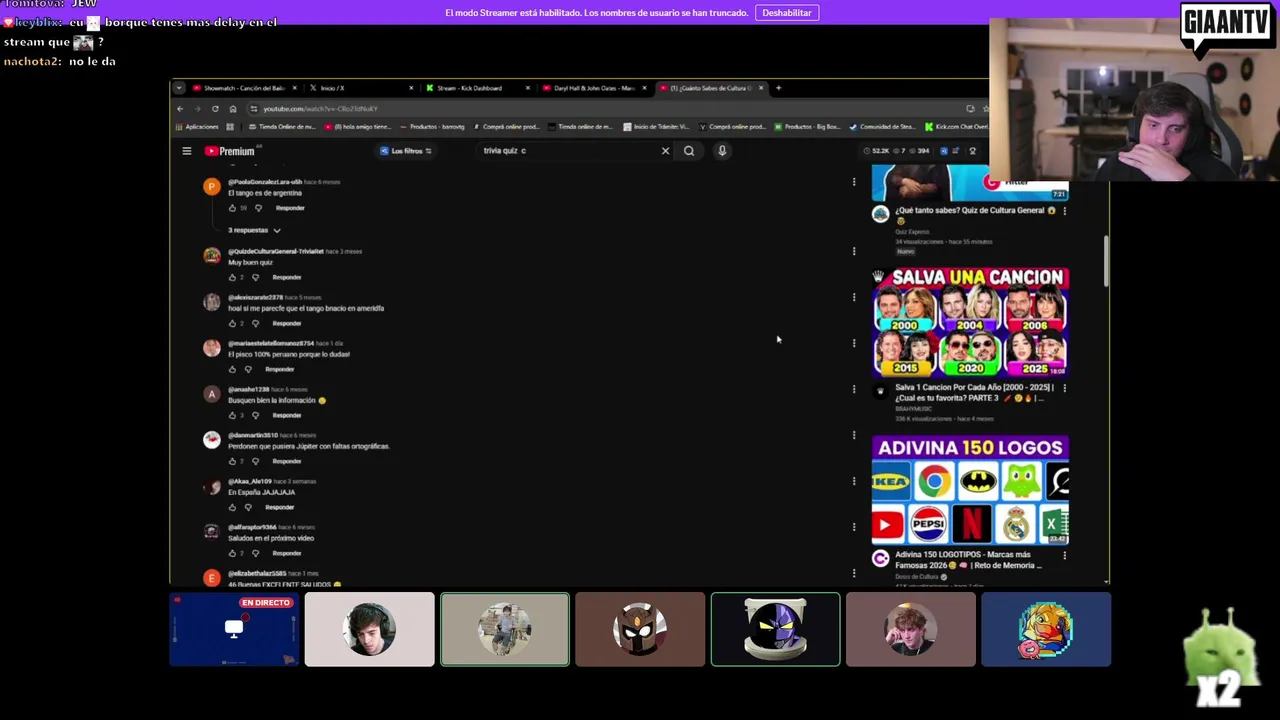Reply to "Muy buen quiz" comment
The height and width of the screenshot is (720, 1280).
287,277
